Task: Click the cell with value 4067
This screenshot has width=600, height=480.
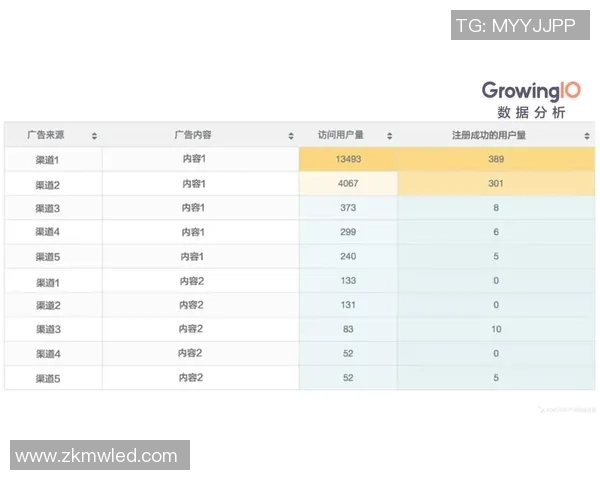Action: (348, 184)
